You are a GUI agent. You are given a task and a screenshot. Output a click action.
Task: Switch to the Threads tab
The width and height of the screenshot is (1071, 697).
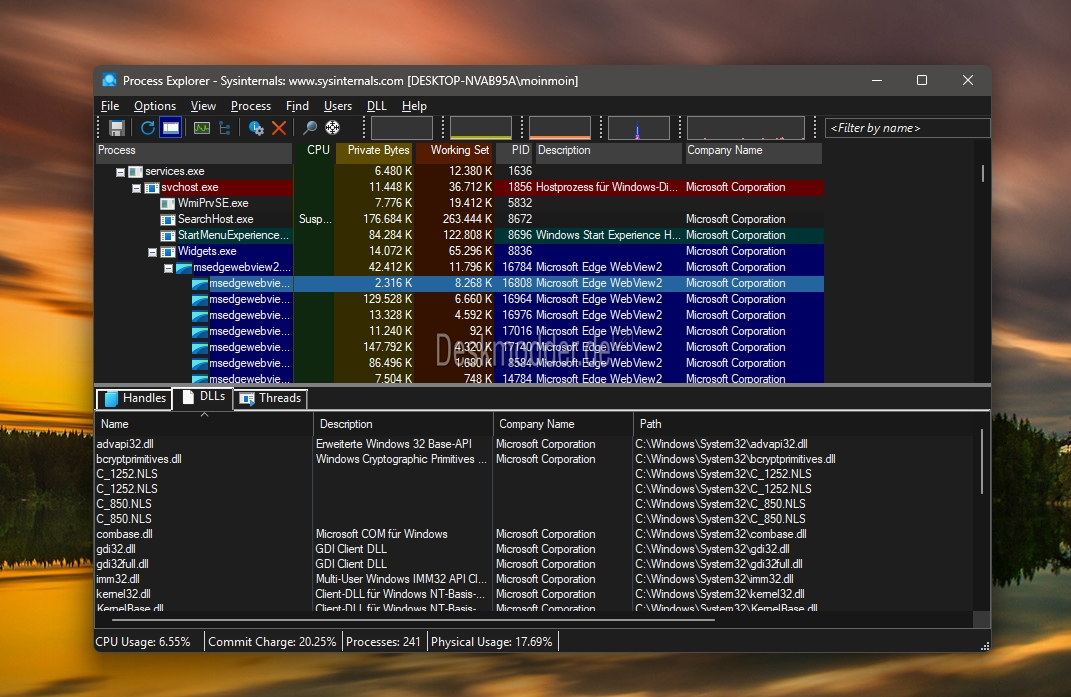(270, 398)
